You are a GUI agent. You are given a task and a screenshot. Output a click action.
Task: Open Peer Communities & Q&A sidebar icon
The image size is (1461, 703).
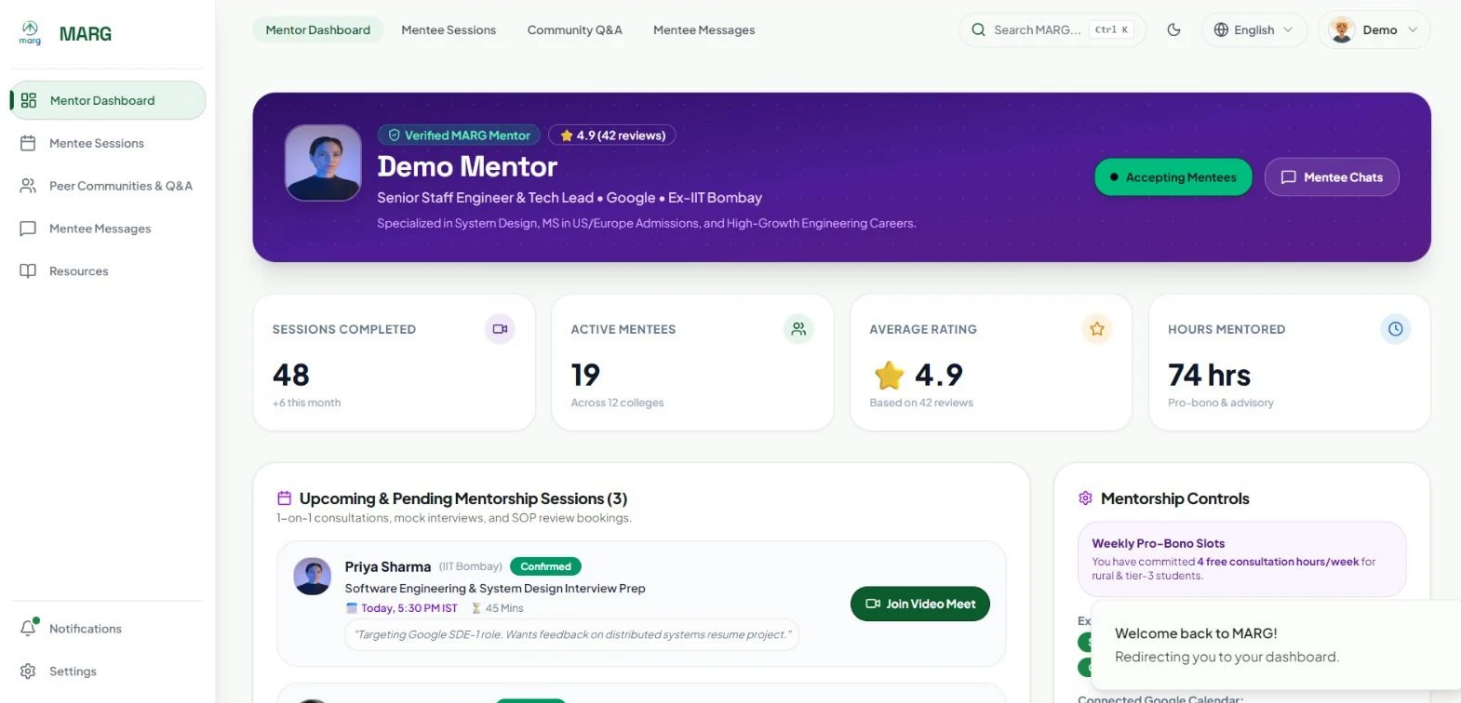point(28,186)
